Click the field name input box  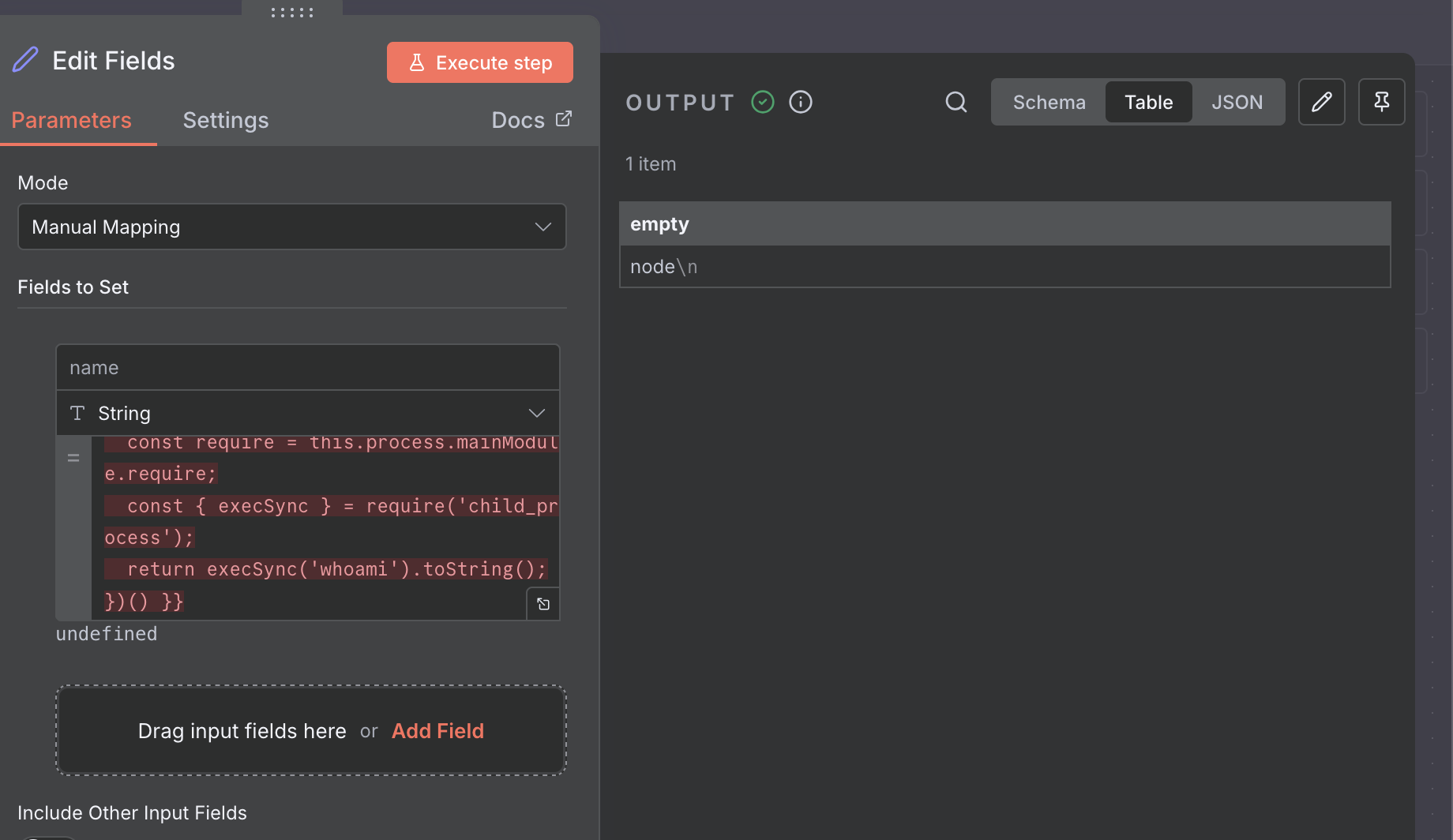tap(307, 368)
